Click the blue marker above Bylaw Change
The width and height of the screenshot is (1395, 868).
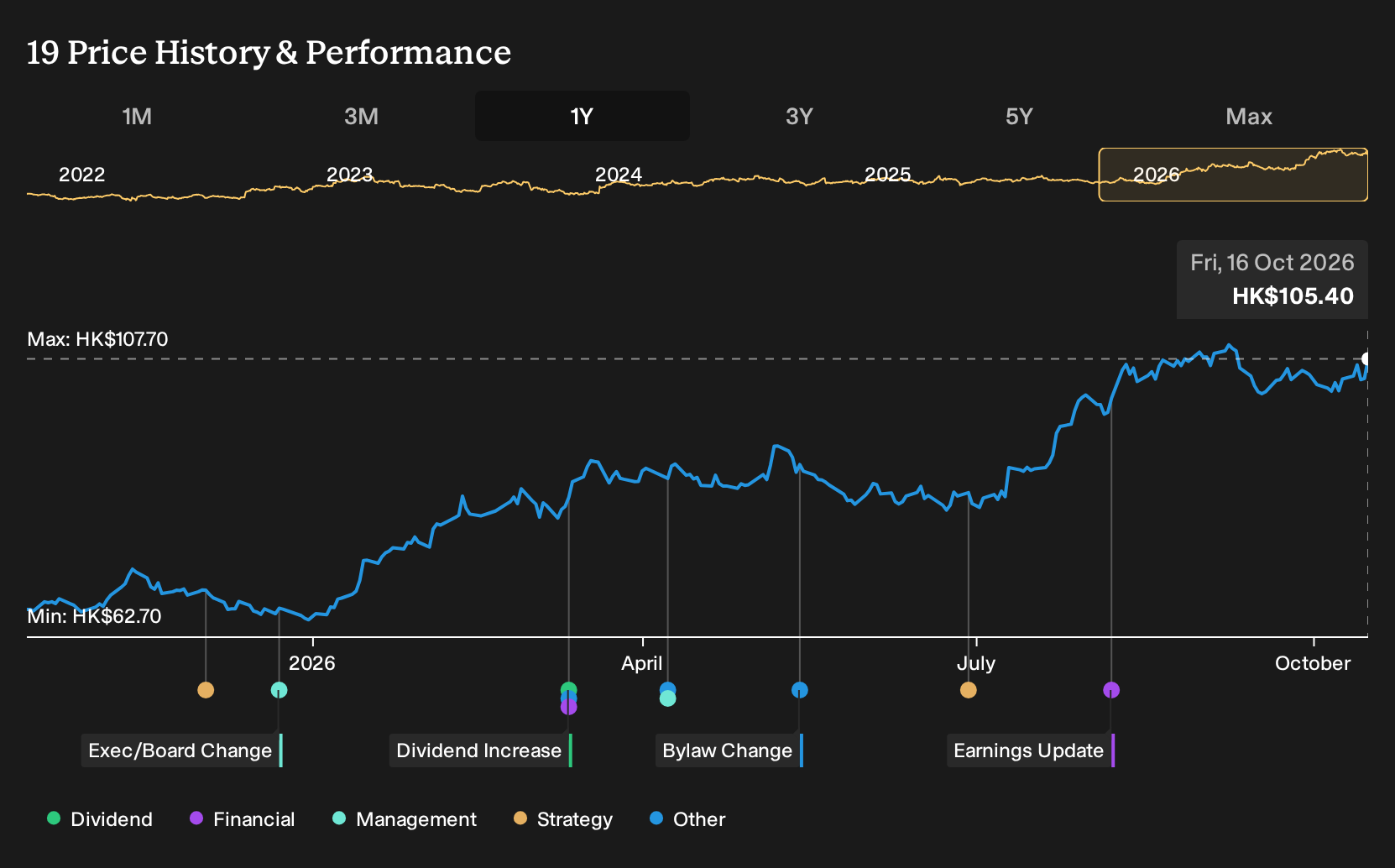(x=800, y=690)
